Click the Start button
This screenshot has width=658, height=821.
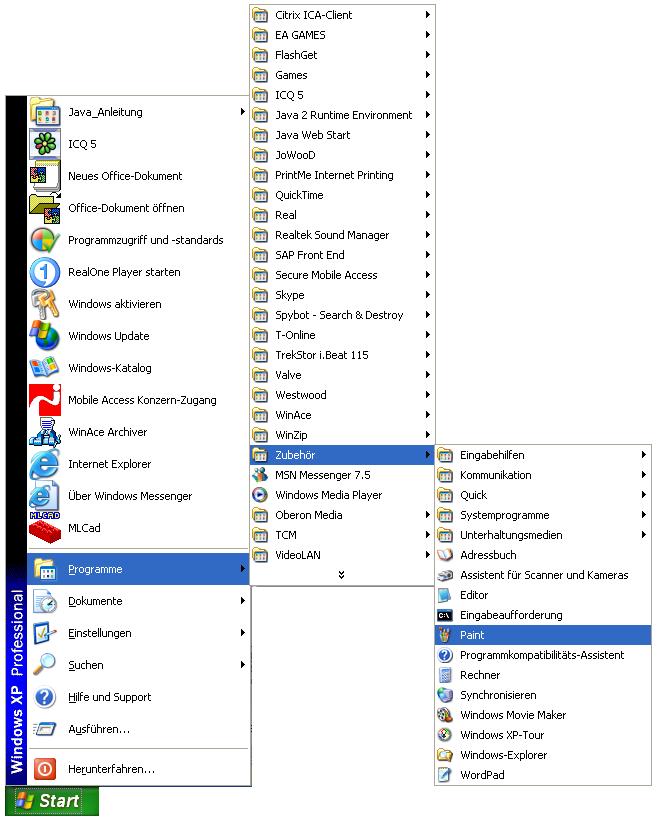click(x=52, y=801)
